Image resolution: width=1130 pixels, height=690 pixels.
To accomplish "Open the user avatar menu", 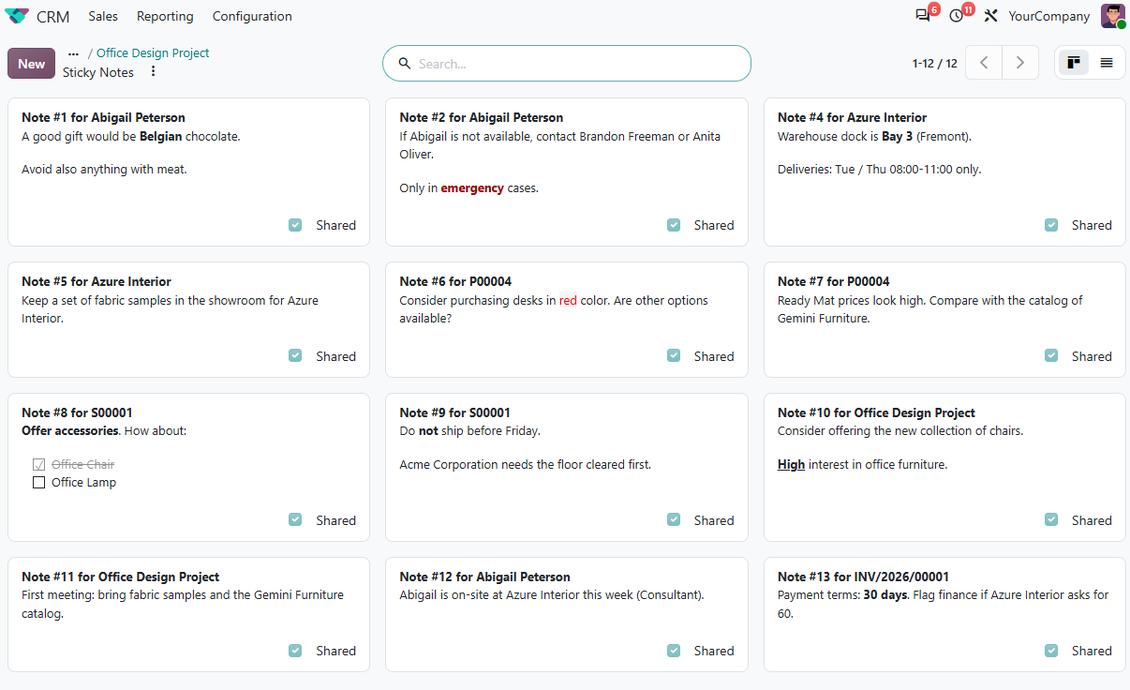I will click(x=1112, y=16).
